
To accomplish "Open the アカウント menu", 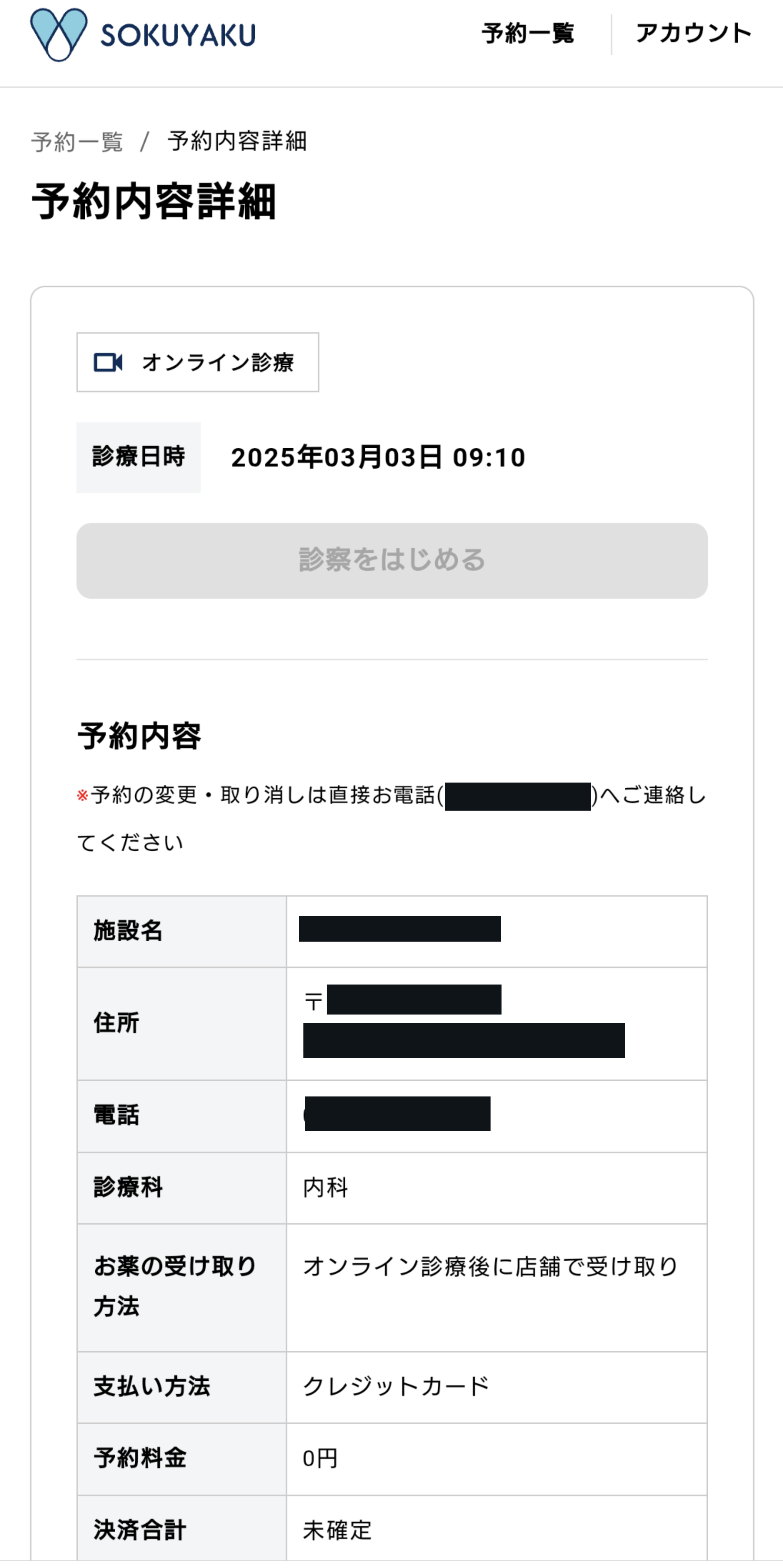I will [x=693, y=33].
